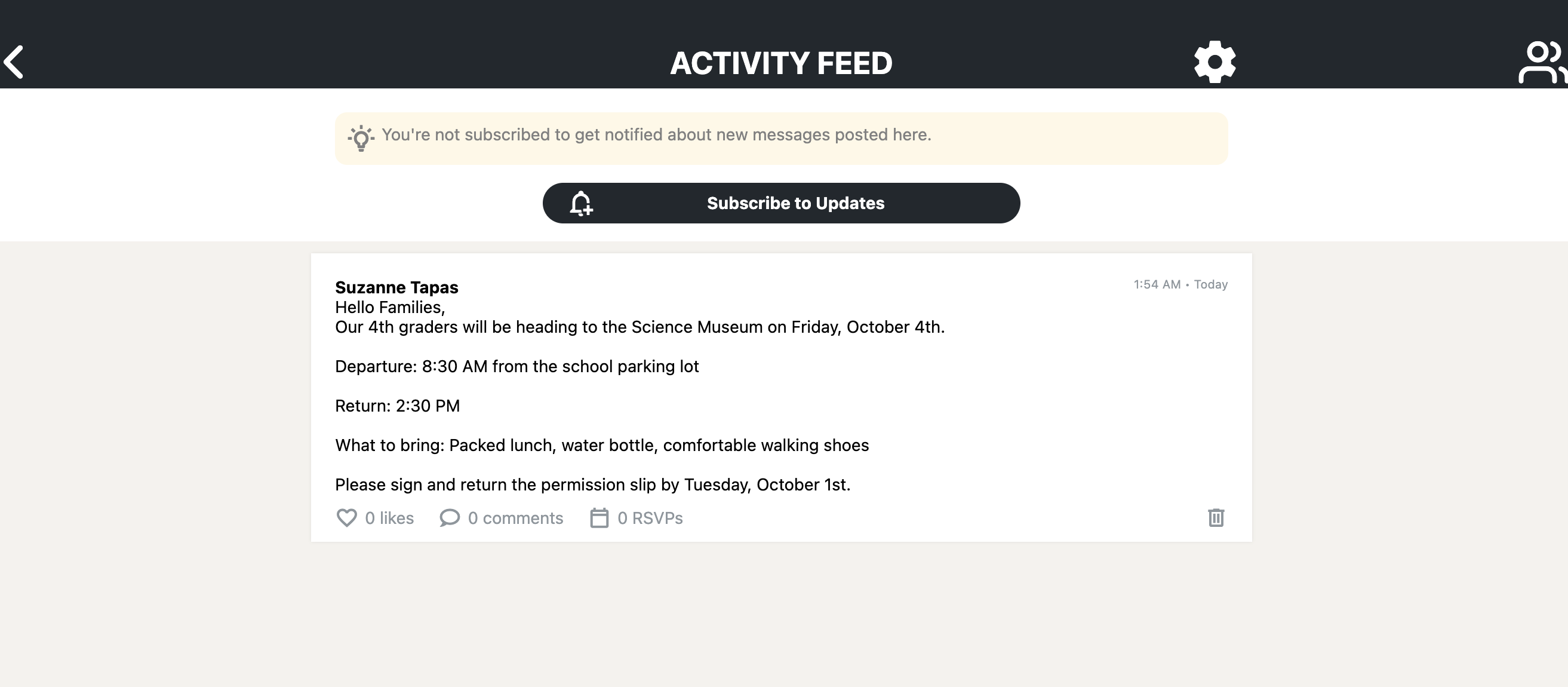View the "0 RSVPs" list

point(650,518)
